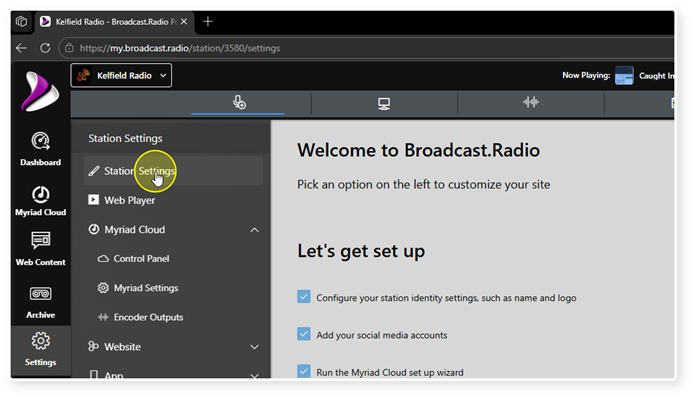Screen dimensions: 693x397
Task: Open the Kelfield Radio station dropdown
Action: pyautogui.click(x=121, y=76)
